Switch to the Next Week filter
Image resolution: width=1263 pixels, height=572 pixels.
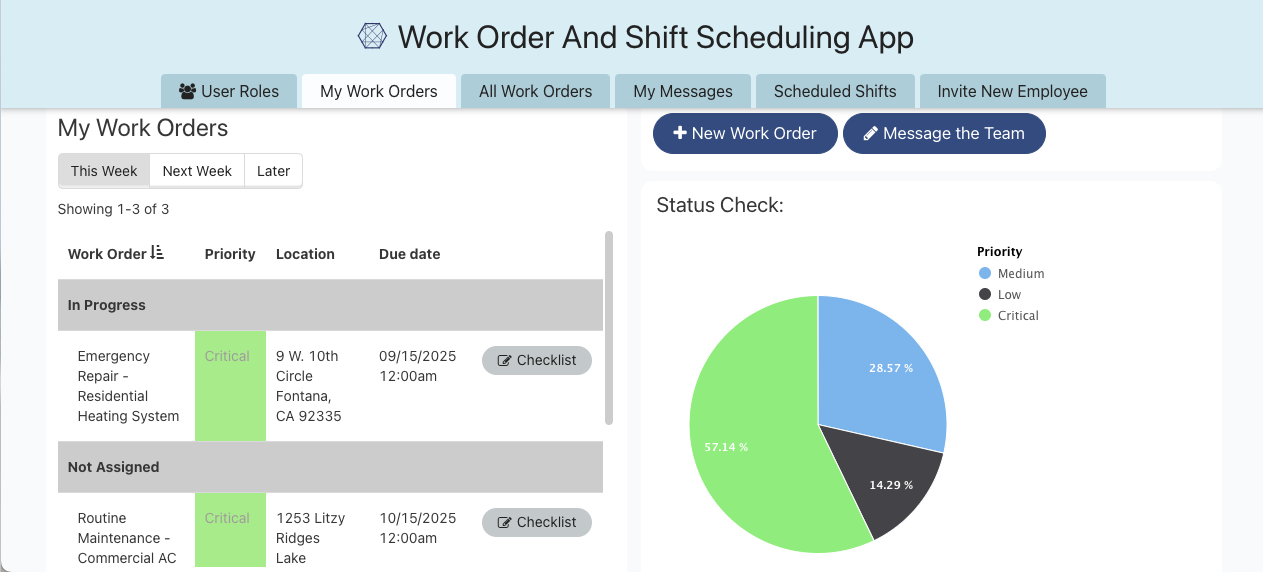pos(197,171)
